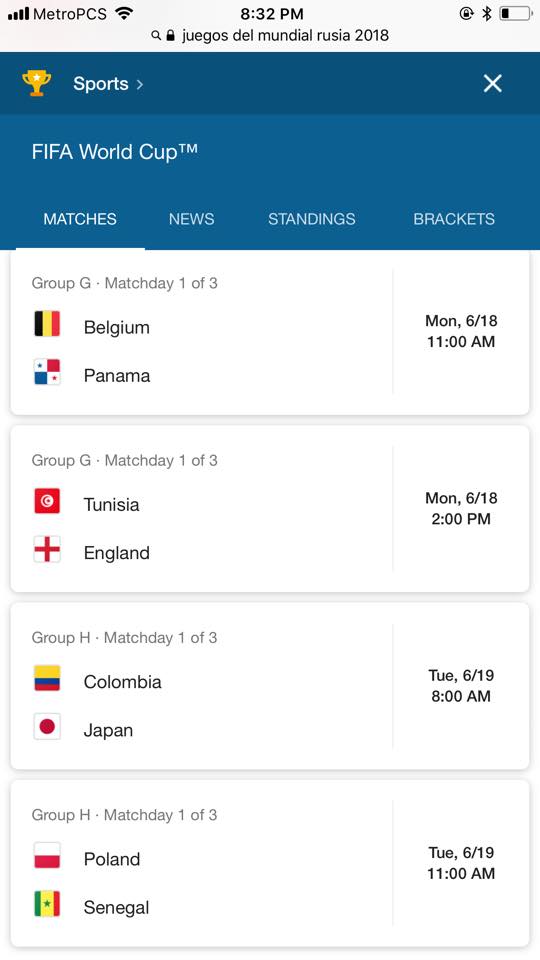The width and height of the screenshot is (540, 960).
Task: Tap the Senegal flag icon
Action: point(47,904)
